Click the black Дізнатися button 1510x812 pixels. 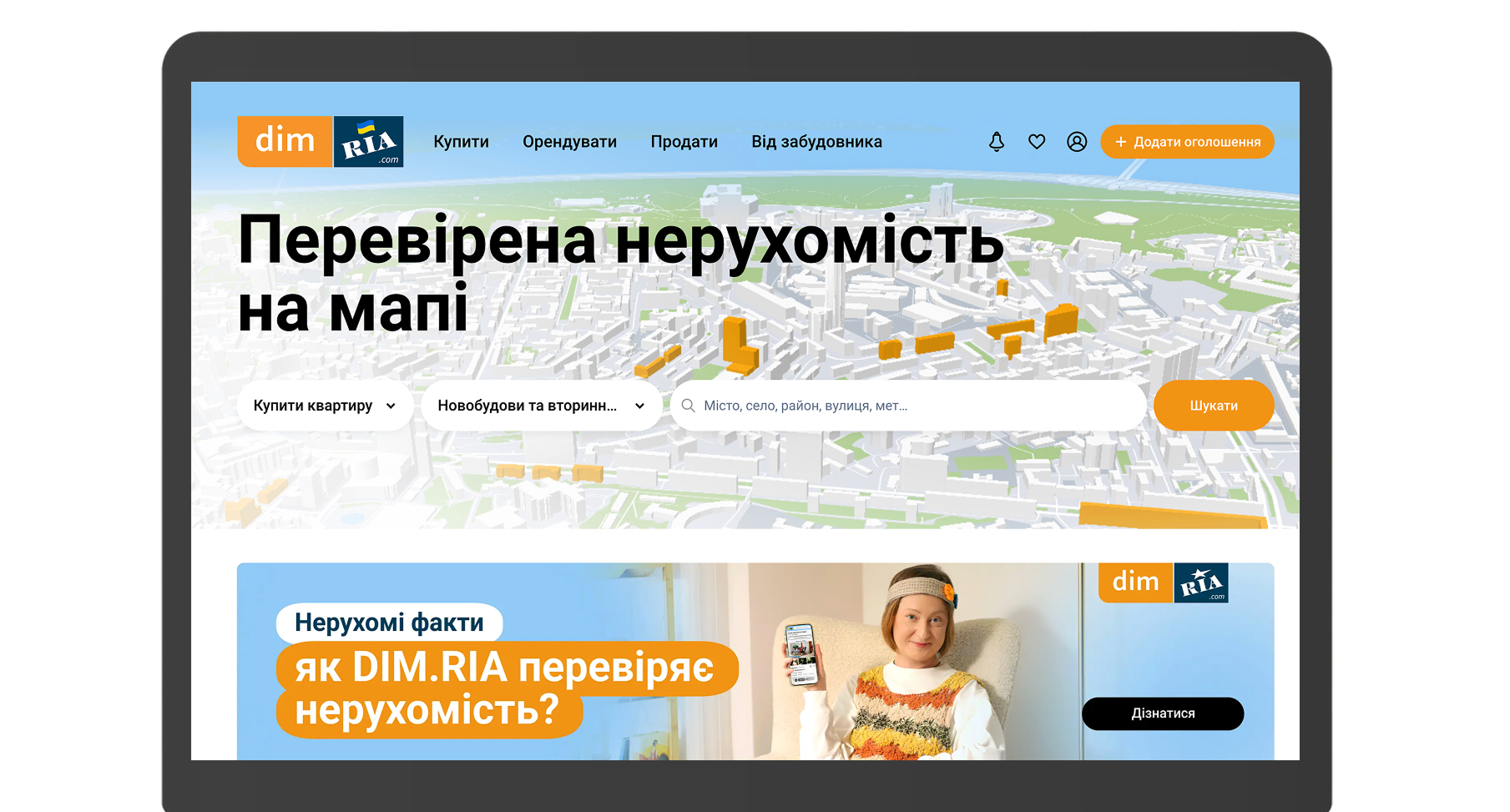click(1162, 714)
